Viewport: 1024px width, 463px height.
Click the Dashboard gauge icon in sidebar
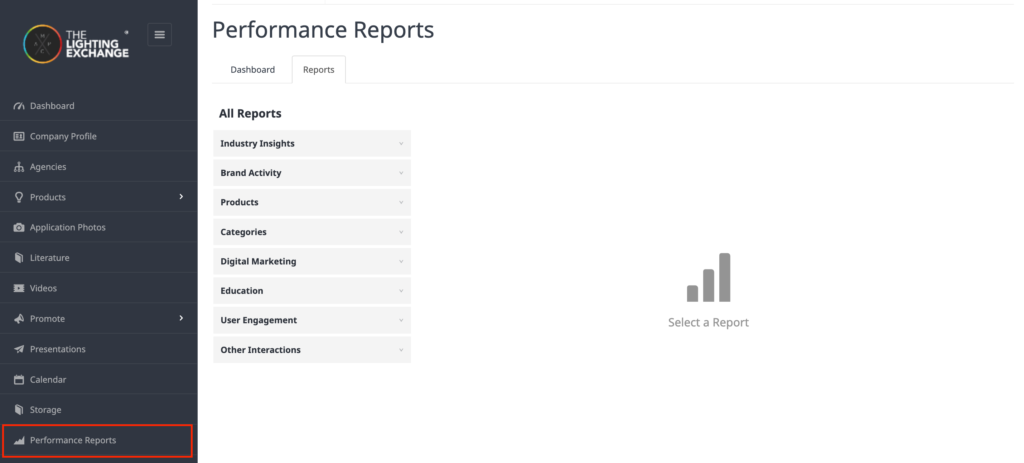click(x=19, y=106)
